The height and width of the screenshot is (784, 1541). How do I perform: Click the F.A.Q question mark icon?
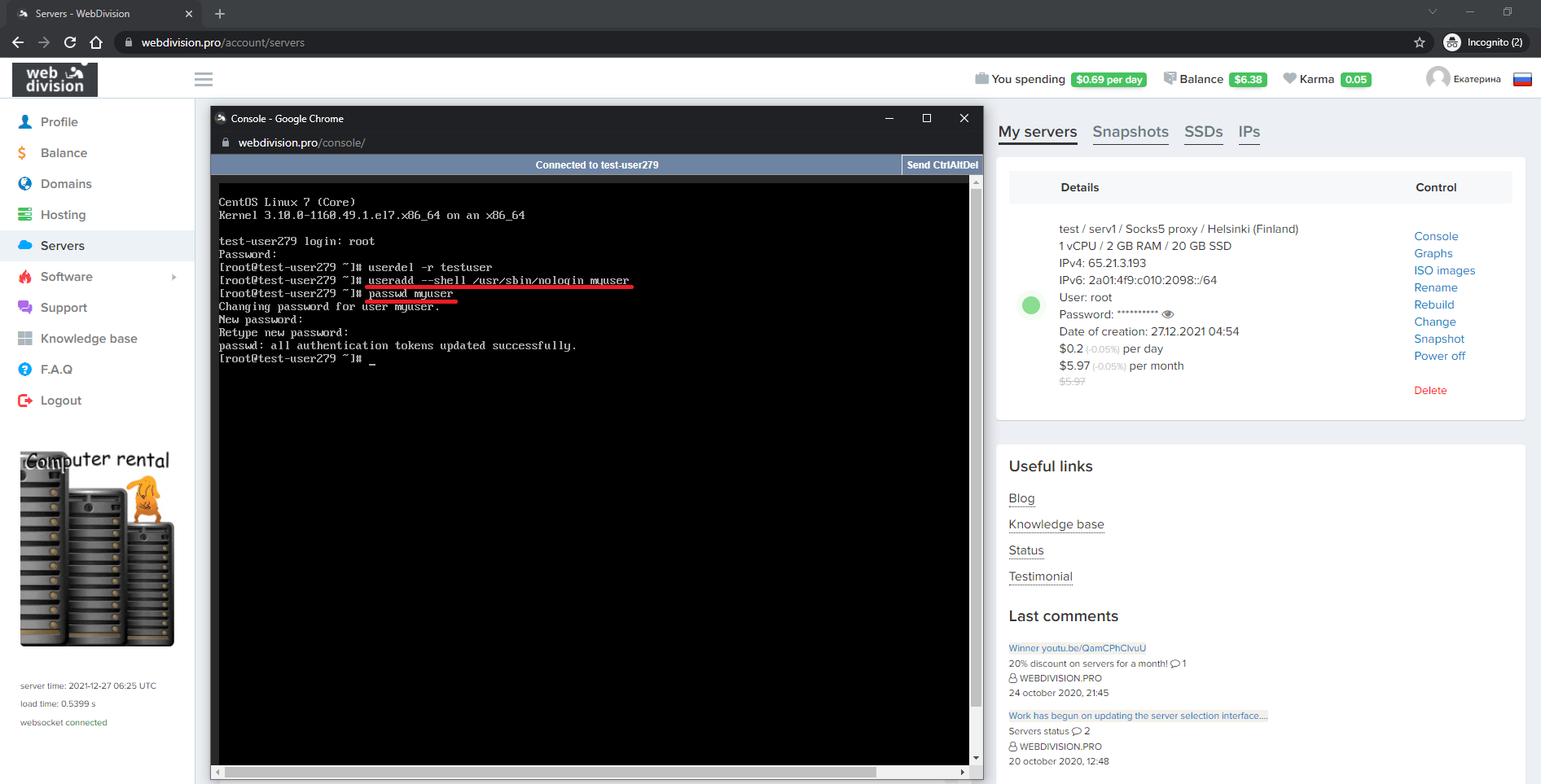tap(25, 370)
